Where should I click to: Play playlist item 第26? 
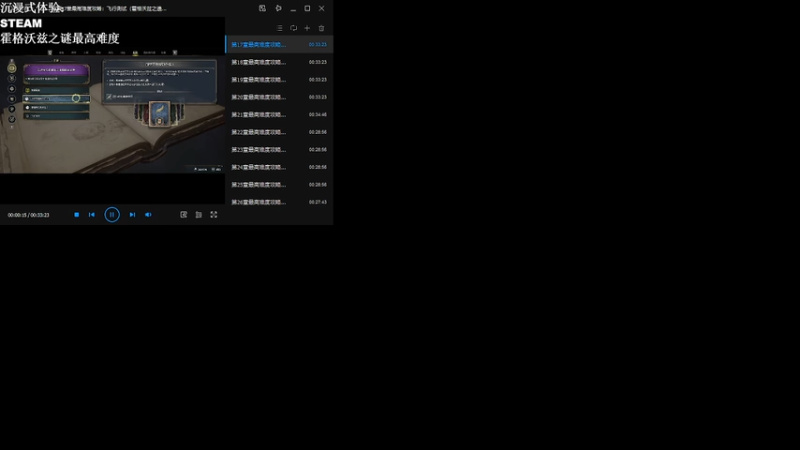point(279,202)
